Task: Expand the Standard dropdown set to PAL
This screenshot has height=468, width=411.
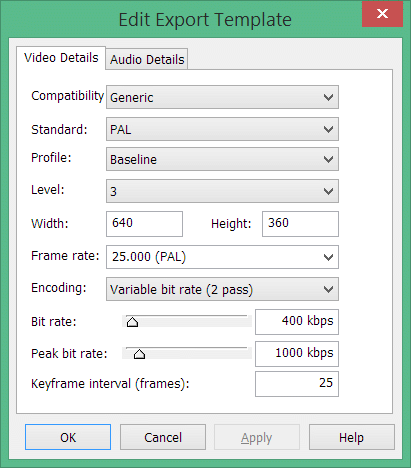Action: [222, 129]
